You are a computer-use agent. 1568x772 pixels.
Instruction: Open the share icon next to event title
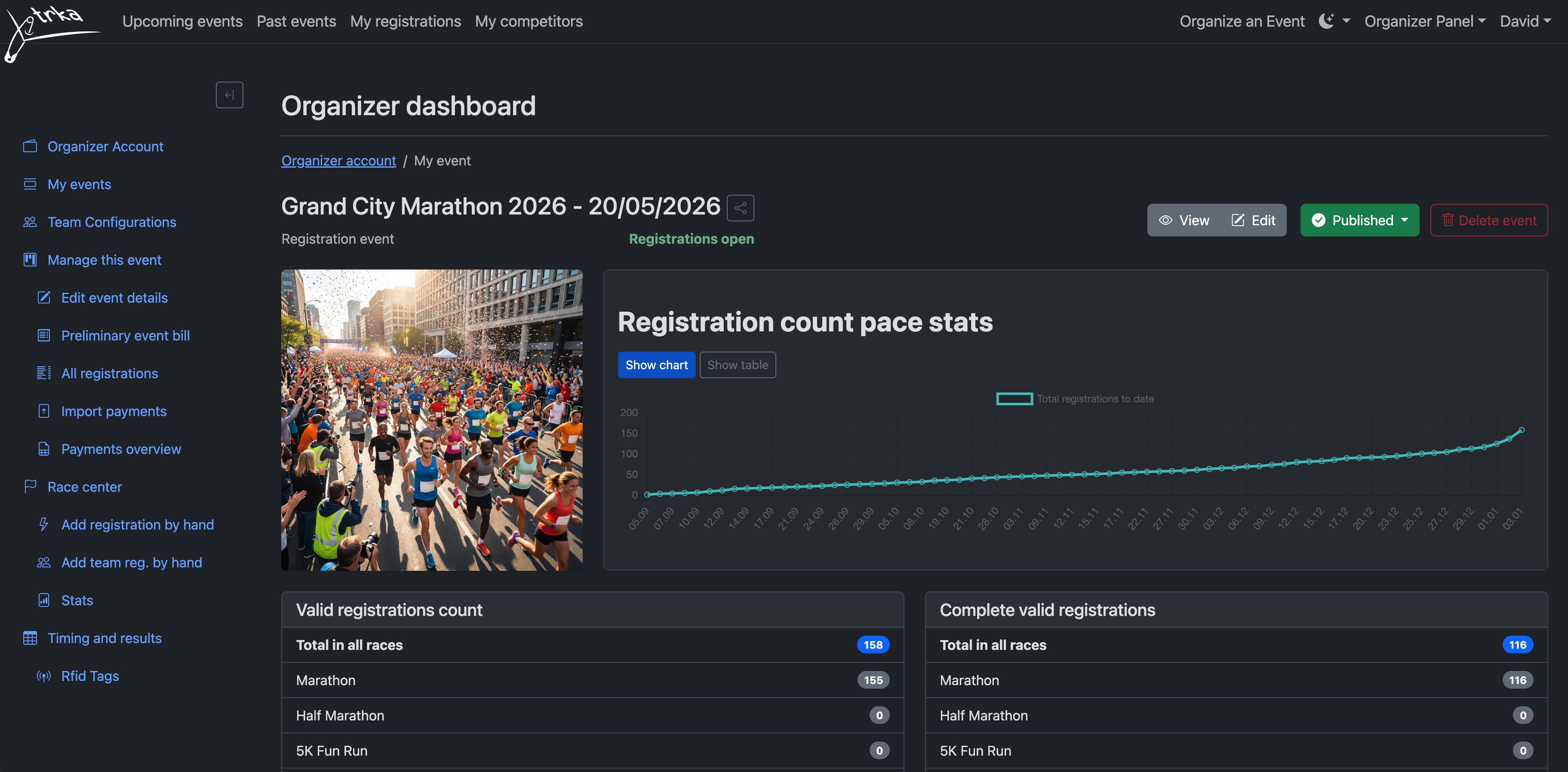(740, 208)
